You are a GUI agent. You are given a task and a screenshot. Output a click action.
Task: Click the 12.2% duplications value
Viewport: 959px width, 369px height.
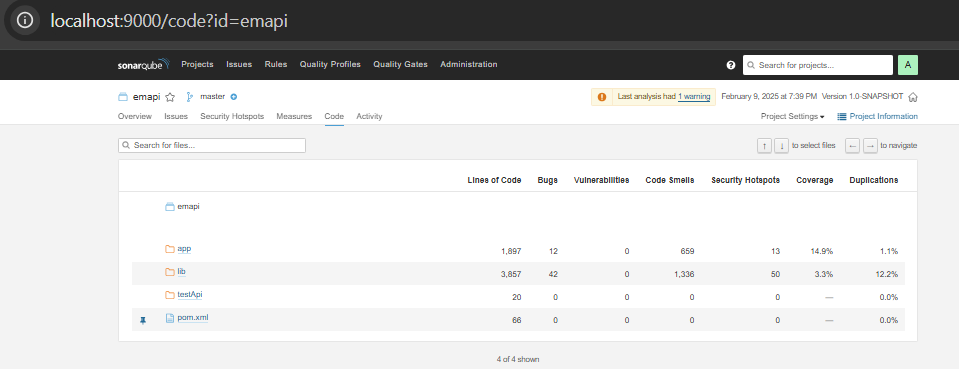(x=887, y=274)
